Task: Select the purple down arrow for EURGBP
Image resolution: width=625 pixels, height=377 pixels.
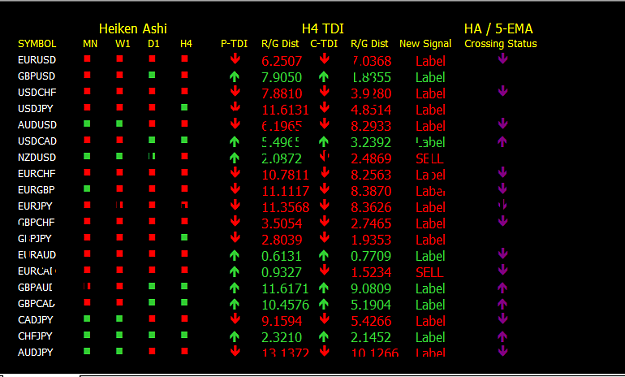Action: click(x=503, y=189)
